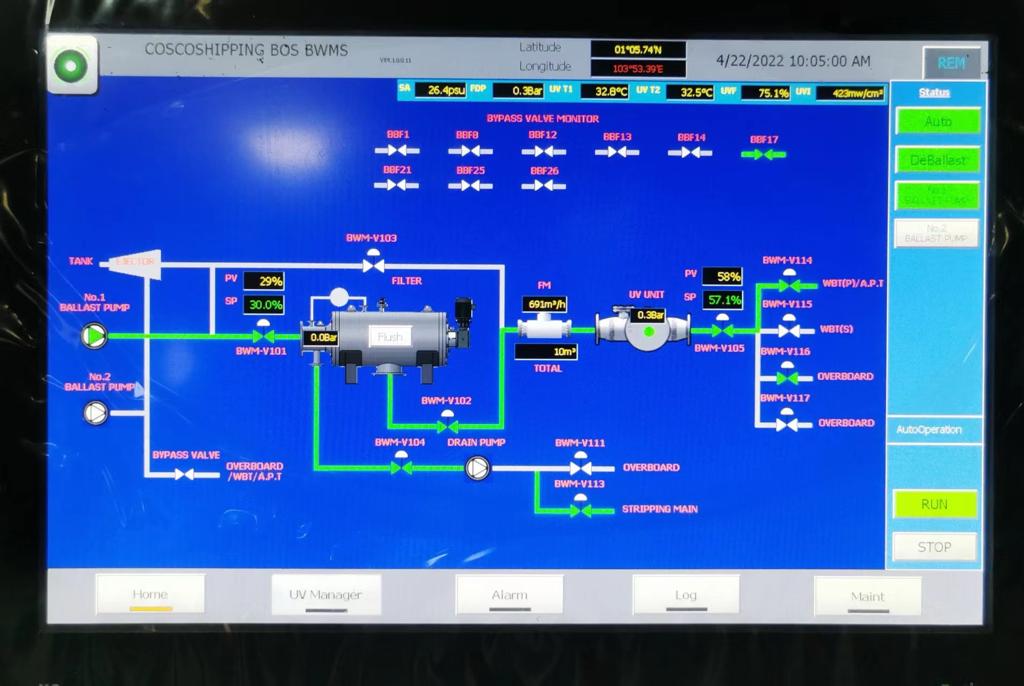Viewport: 1024px width, 686px height.
Task: Click the BBF25 bypass valve icon
Action: coord(470,186)
